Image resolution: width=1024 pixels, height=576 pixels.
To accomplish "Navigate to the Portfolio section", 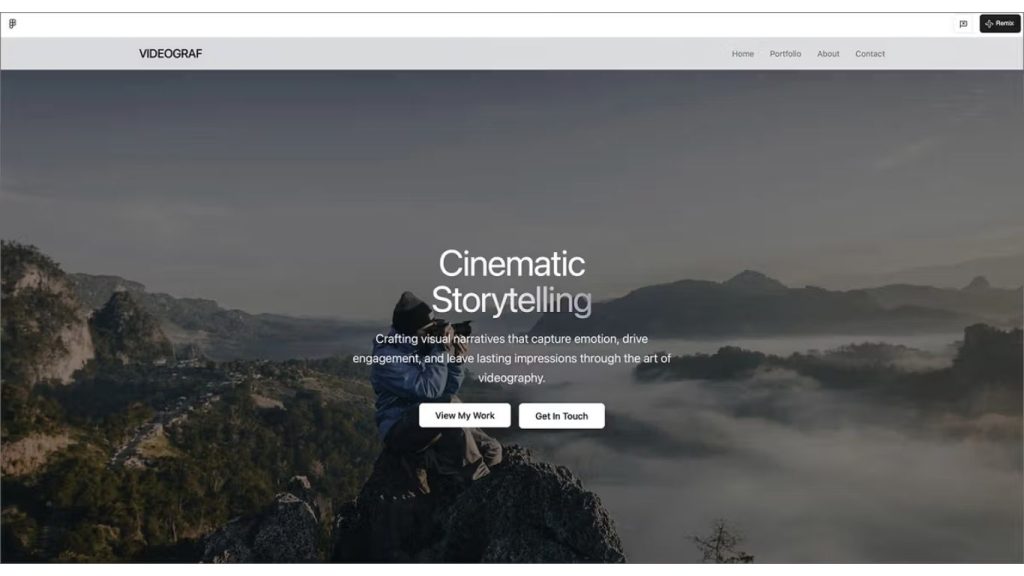I will (x=784, y=54).
